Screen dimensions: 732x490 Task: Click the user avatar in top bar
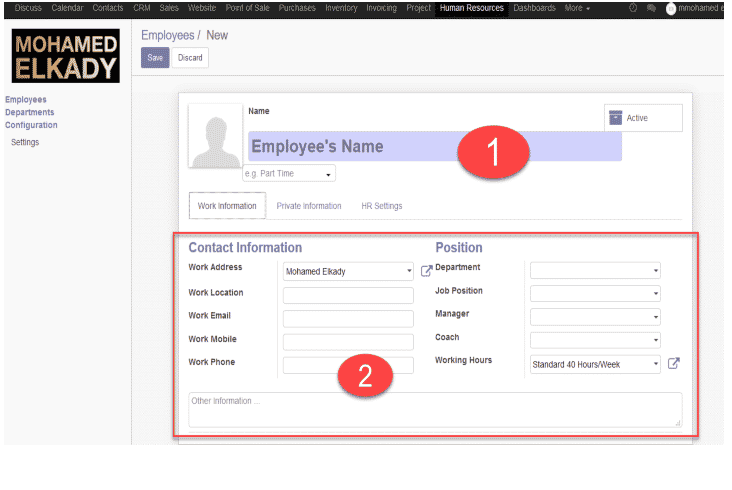coord(670,8)
